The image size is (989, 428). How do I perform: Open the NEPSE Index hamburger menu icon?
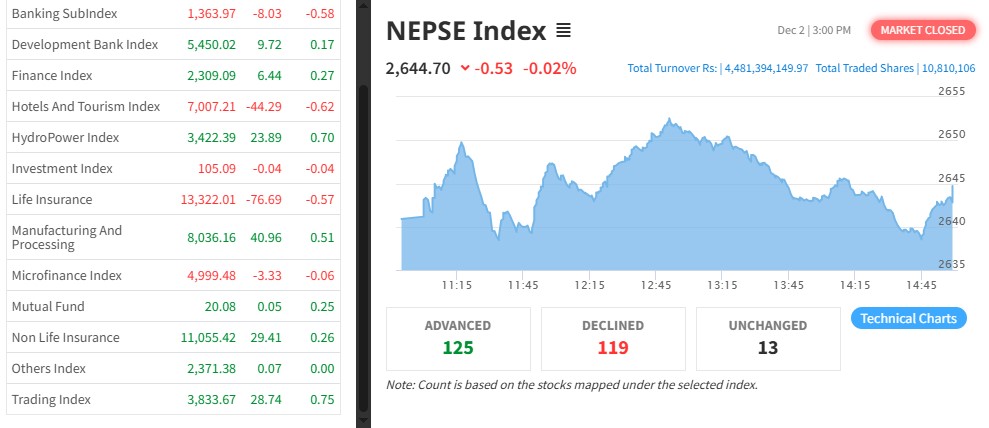563,31
